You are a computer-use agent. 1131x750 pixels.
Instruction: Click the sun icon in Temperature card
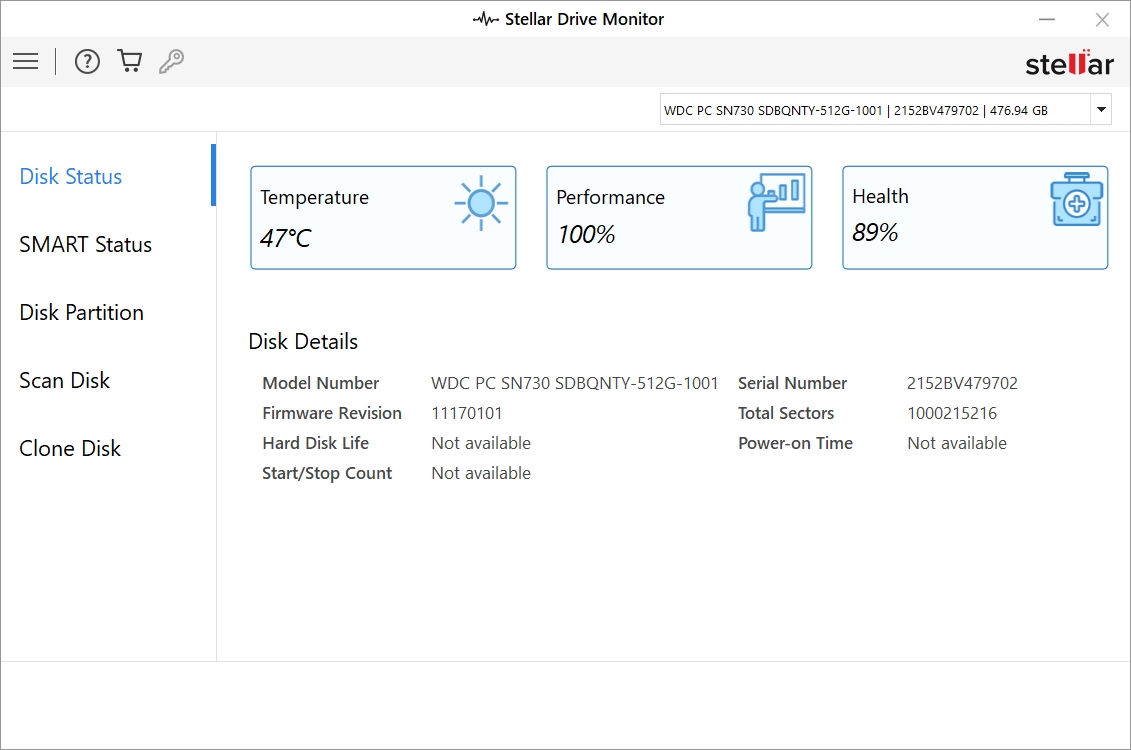481,203
